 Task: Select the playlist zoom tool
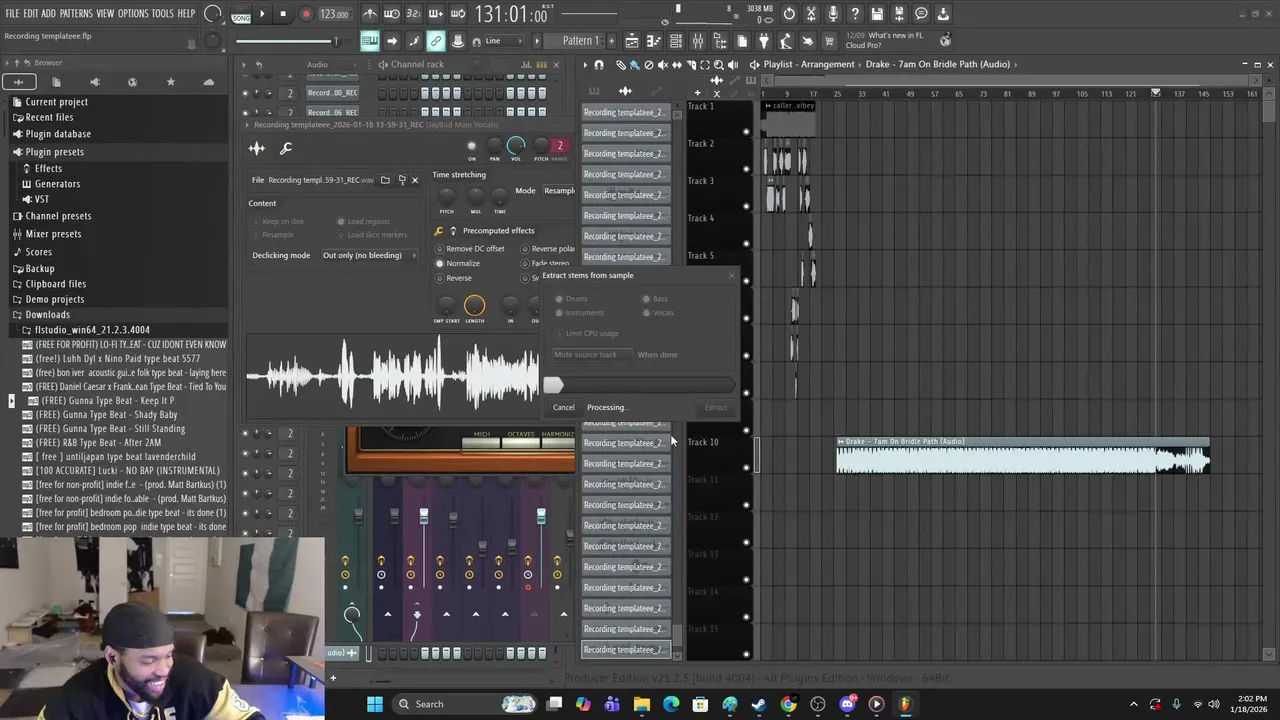(719, 65)
